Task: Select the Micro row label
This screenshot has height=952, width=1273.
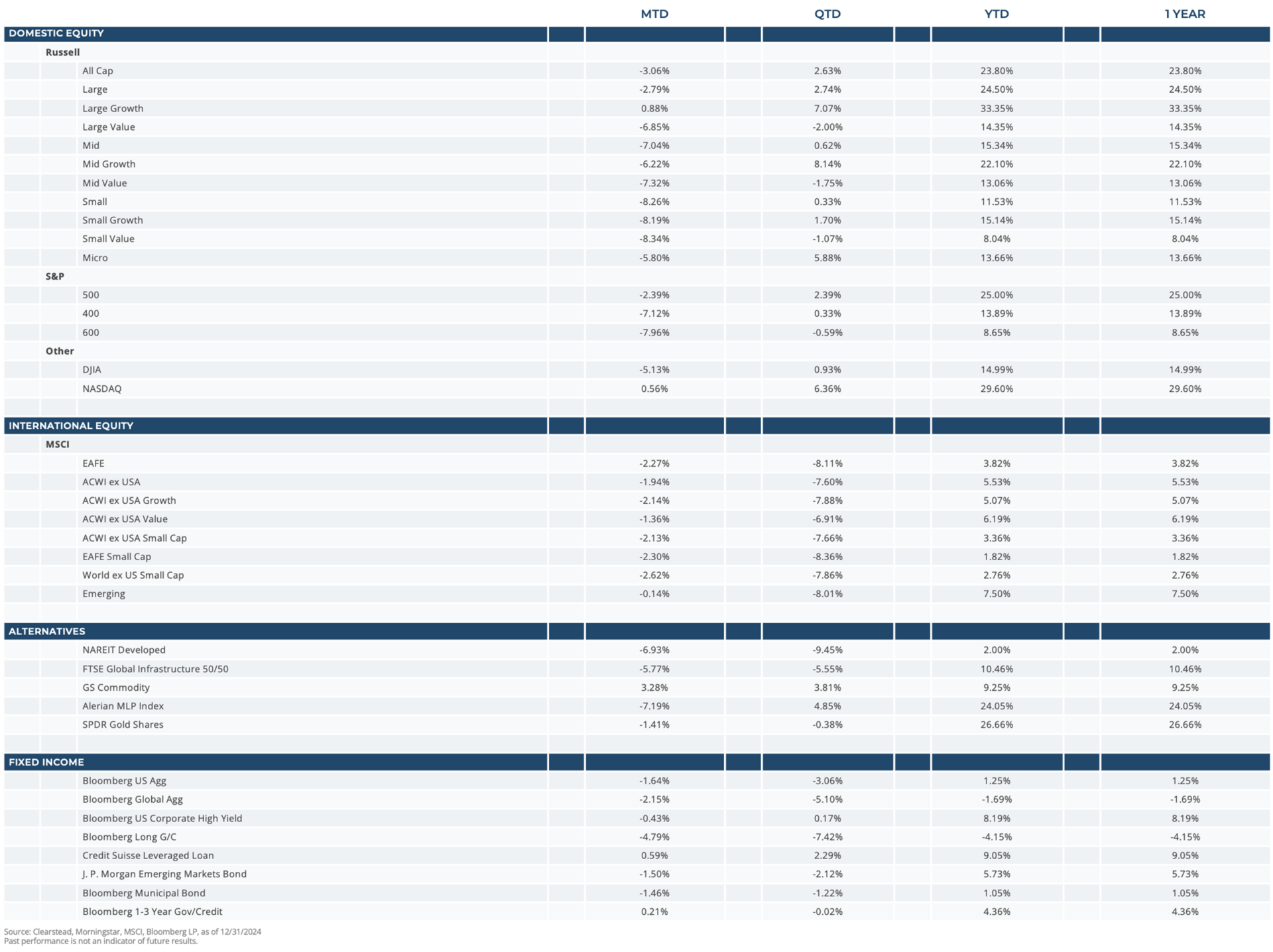Action: pyautogui.click(x=95, y=258)
